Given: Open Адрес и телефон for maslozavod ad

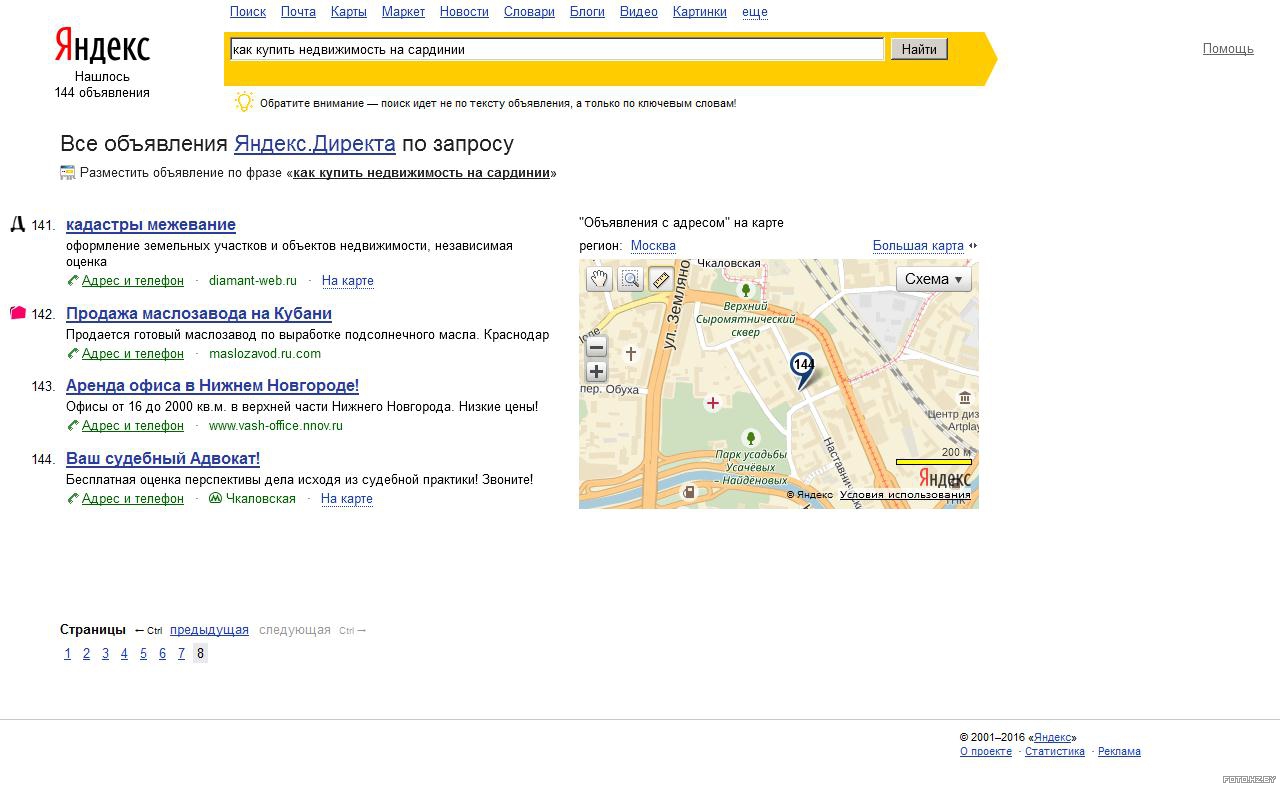Looking at the screenshot, I should 133,354.
